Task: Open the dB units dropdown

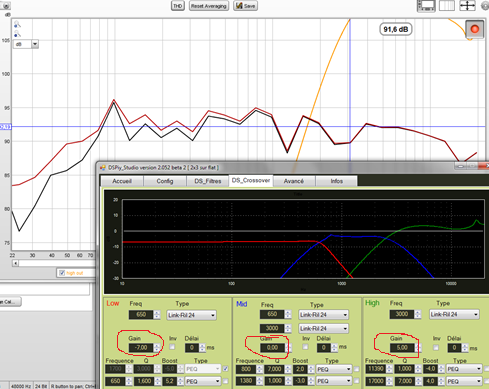Action: (x=35, y=44)
